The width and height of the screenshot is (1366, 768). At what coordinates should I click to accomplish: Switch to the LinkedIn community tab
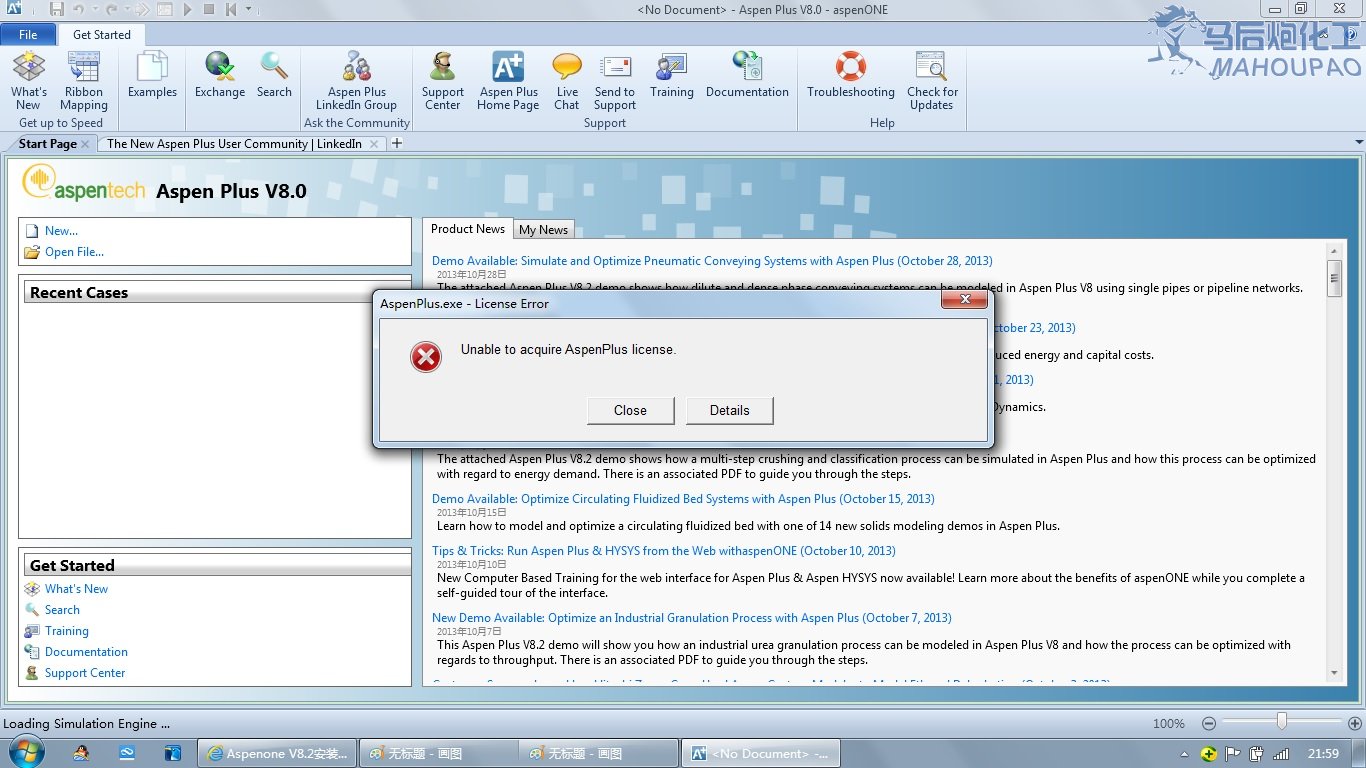pyautogui.click(x=234, y=143)
